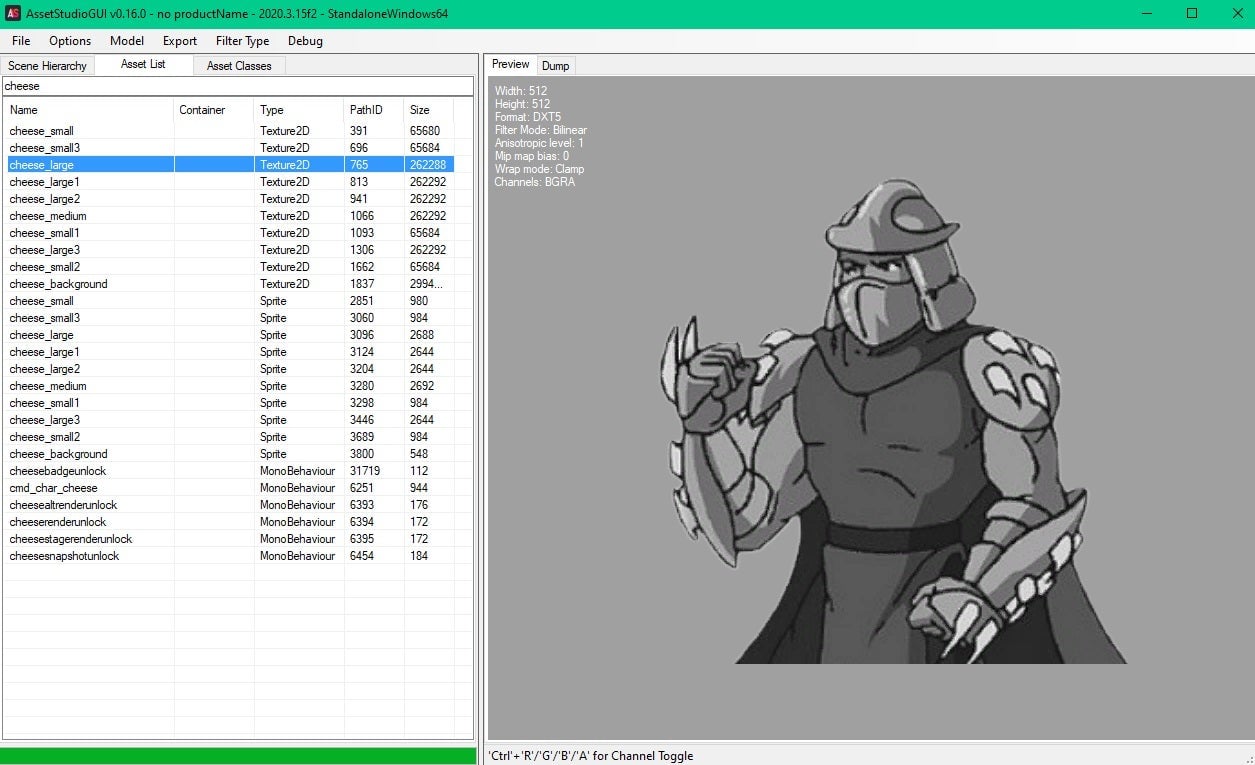The width and height of the screenshot is (1255, 765).
Task: Open the File menu
Action: (21, 41)
